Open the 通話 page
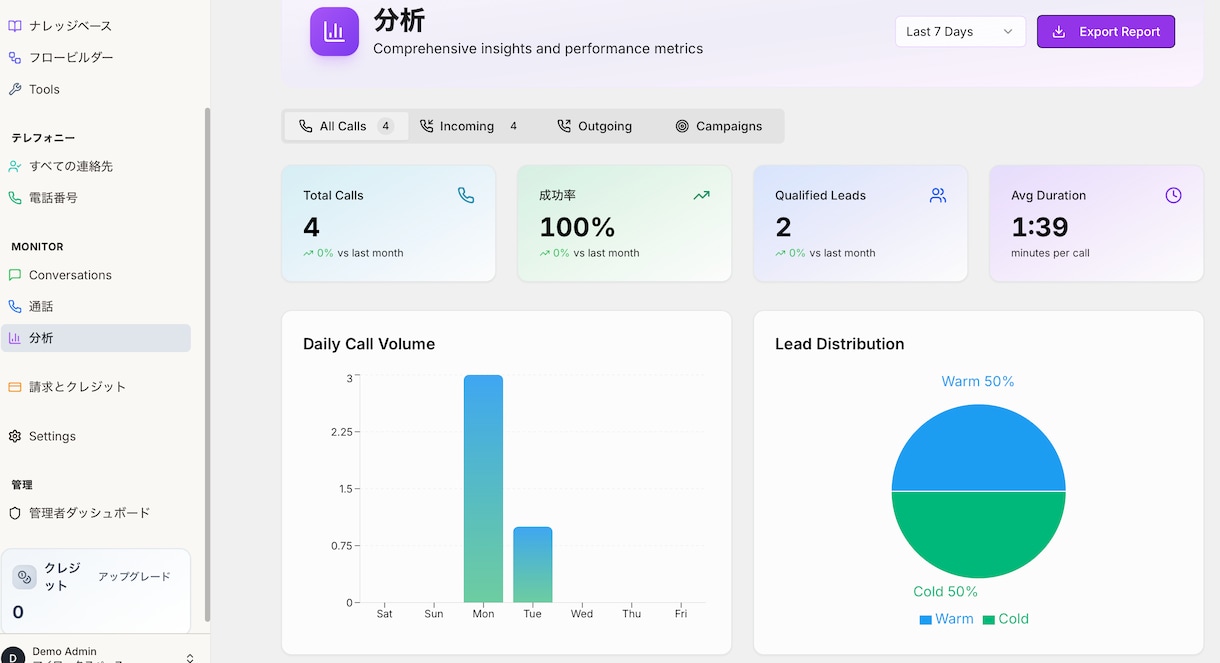The image size is (1220, 663). click(x=96, y=307)
